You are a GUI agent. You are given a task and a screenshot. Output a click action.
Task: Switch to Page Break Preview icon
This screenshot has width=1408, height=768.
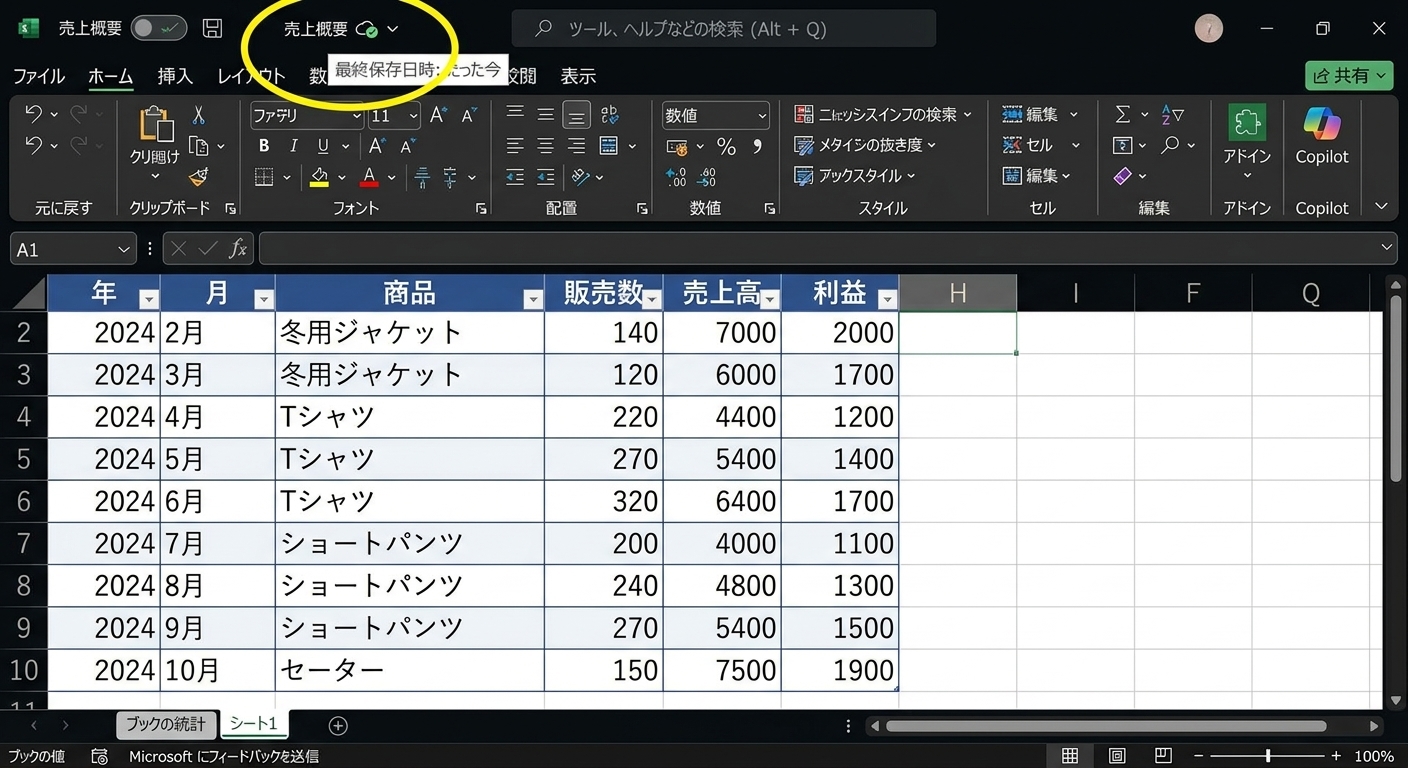click(x=1163, y=756)
